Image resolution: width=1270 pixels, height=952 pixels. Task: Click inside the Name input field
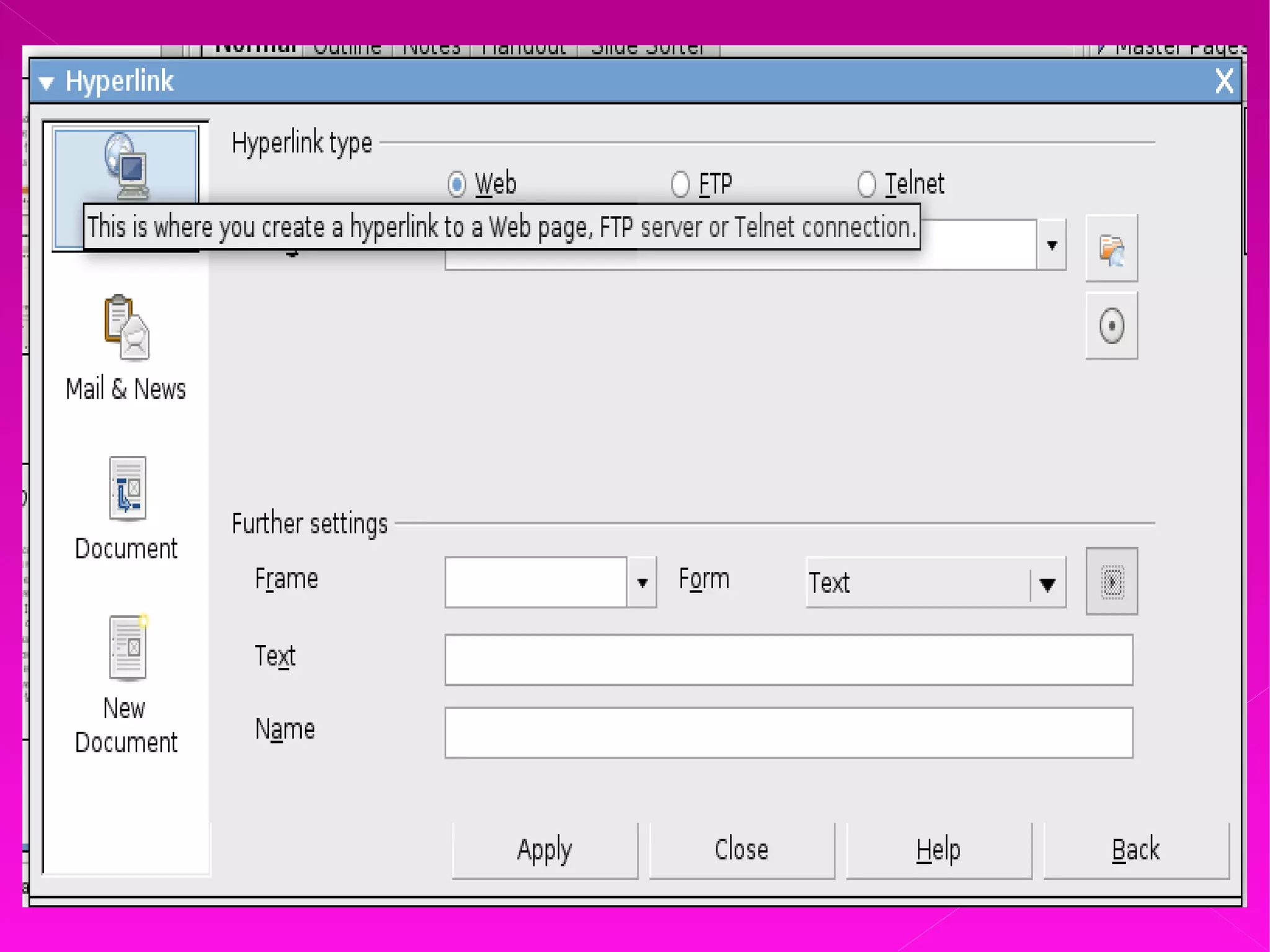click(x=788, y=732)
